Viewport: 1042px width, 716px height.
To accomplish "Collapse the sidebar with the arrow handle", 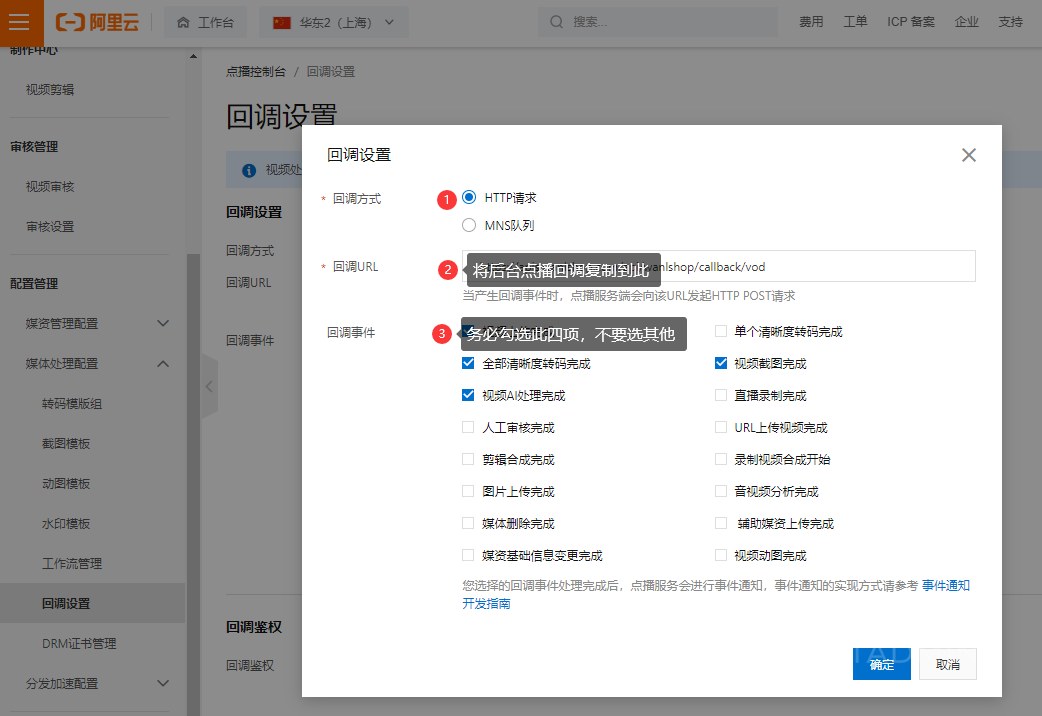I will tap(209, 386).
